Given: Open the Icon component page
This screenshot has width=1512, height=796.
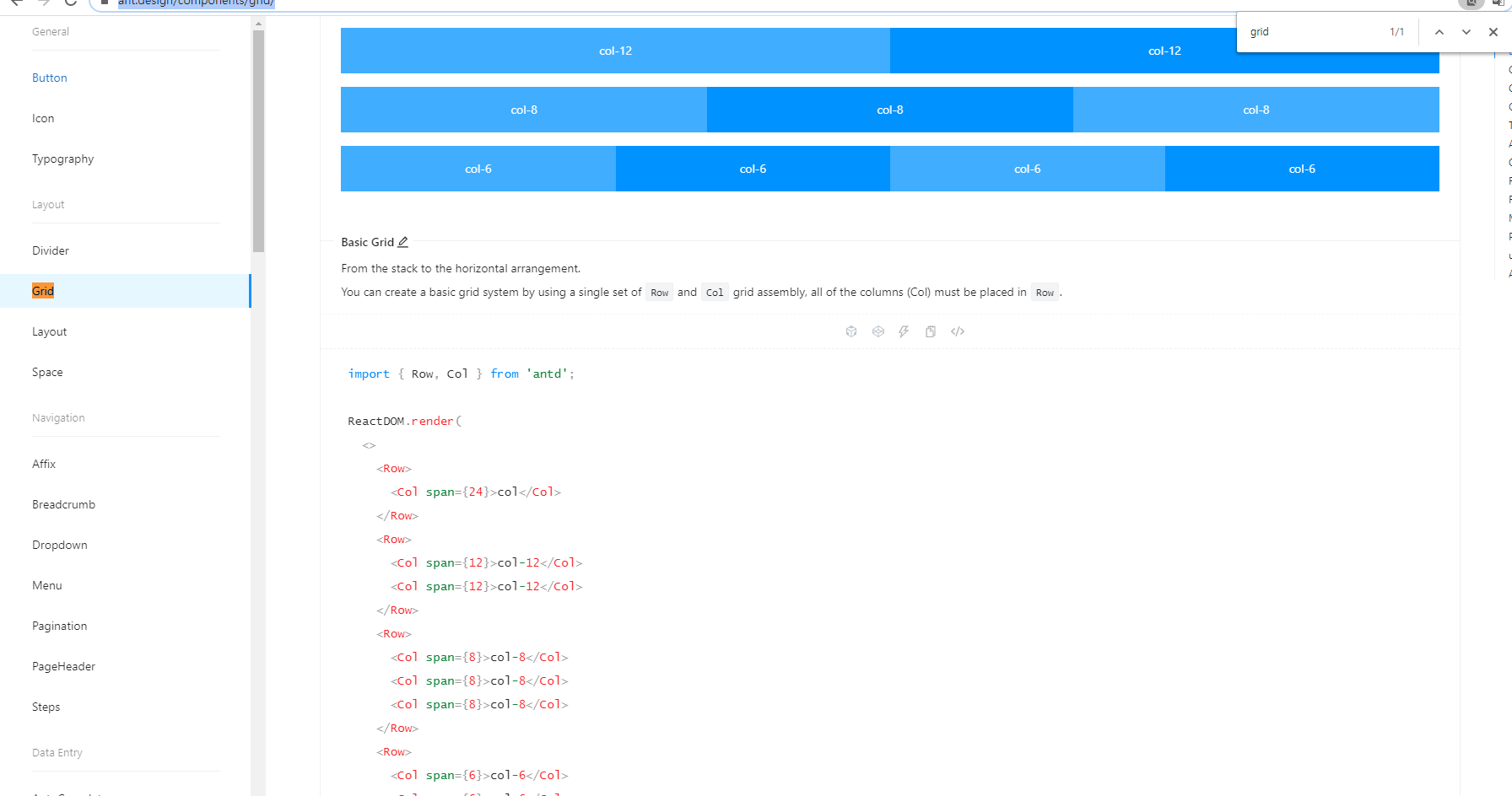Looking at the screenshot, I should (x=43, y=118).
